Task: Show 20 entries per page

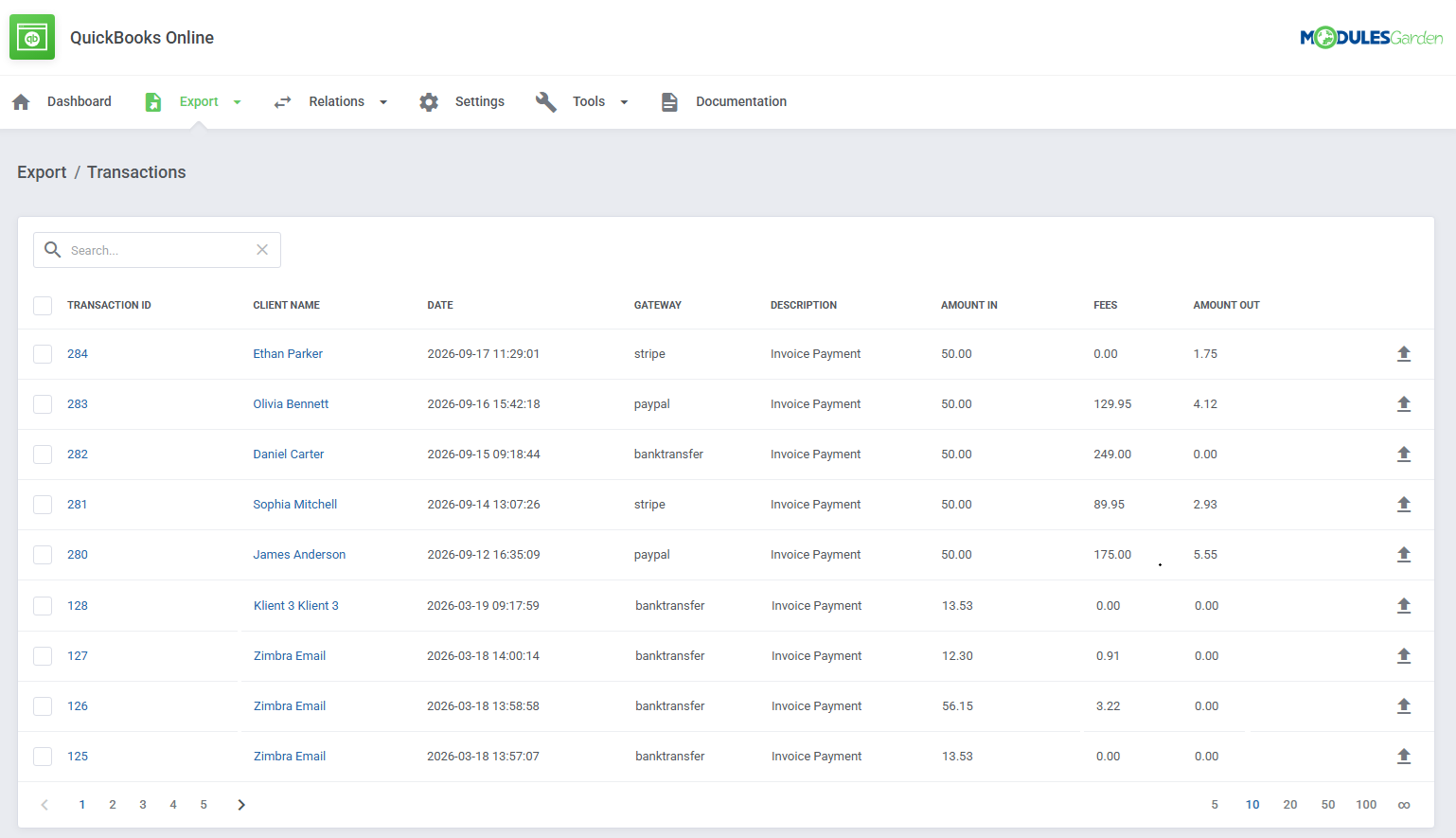Action: tap(1290, 805)
